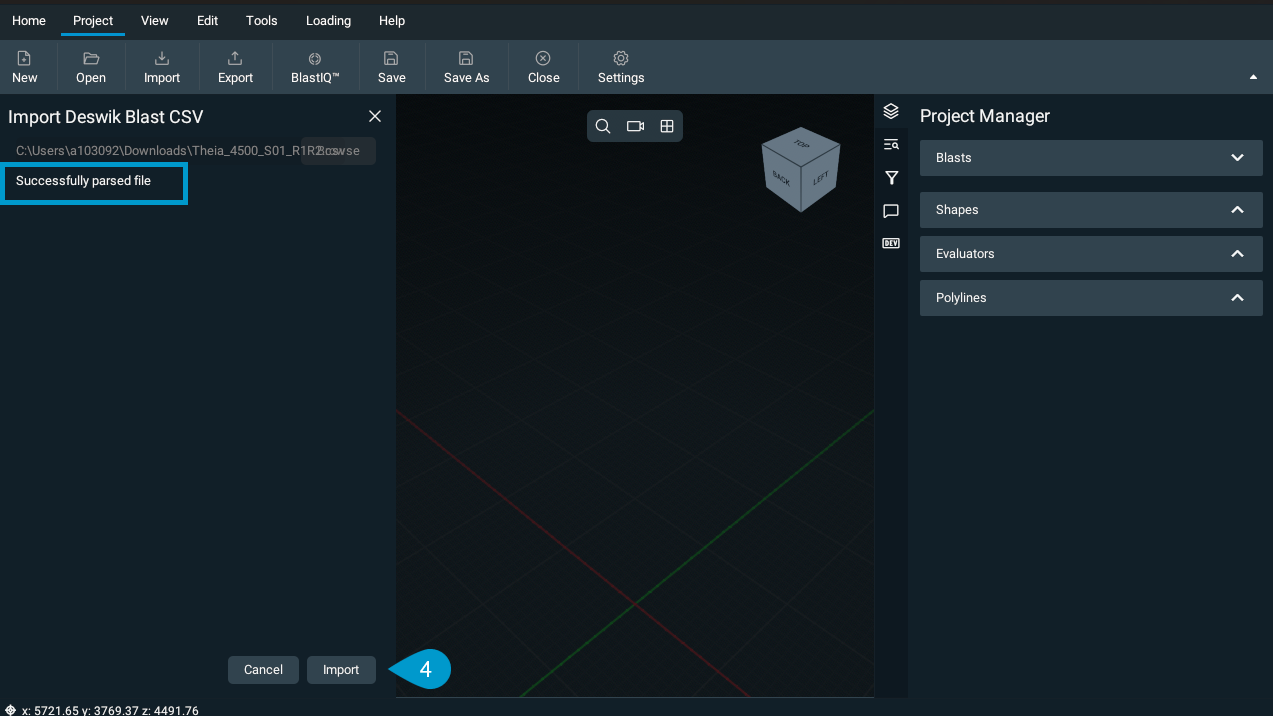1273x716 pixels.
Task: Open the layers icon in the side strip
Action: click(891, 112)
